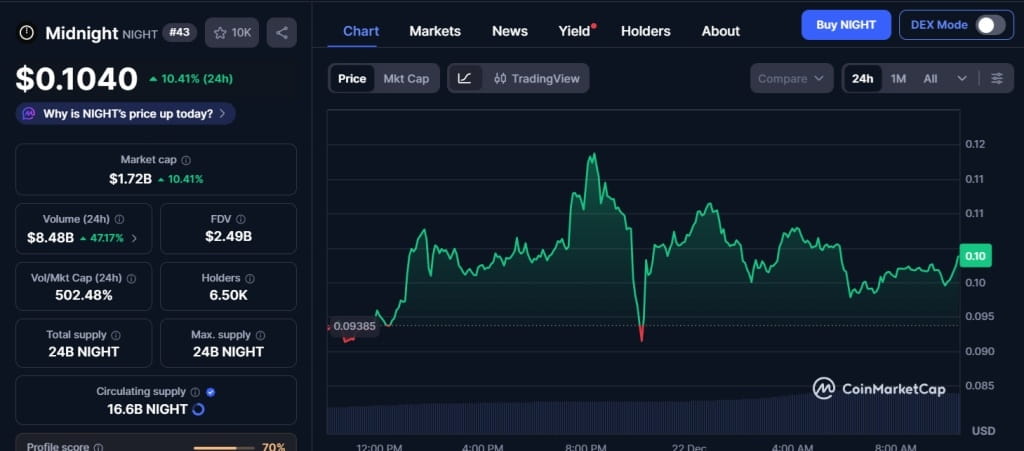Screen dimensions: 1024x451
Task: Open the News tab
Action: point(509,31)
